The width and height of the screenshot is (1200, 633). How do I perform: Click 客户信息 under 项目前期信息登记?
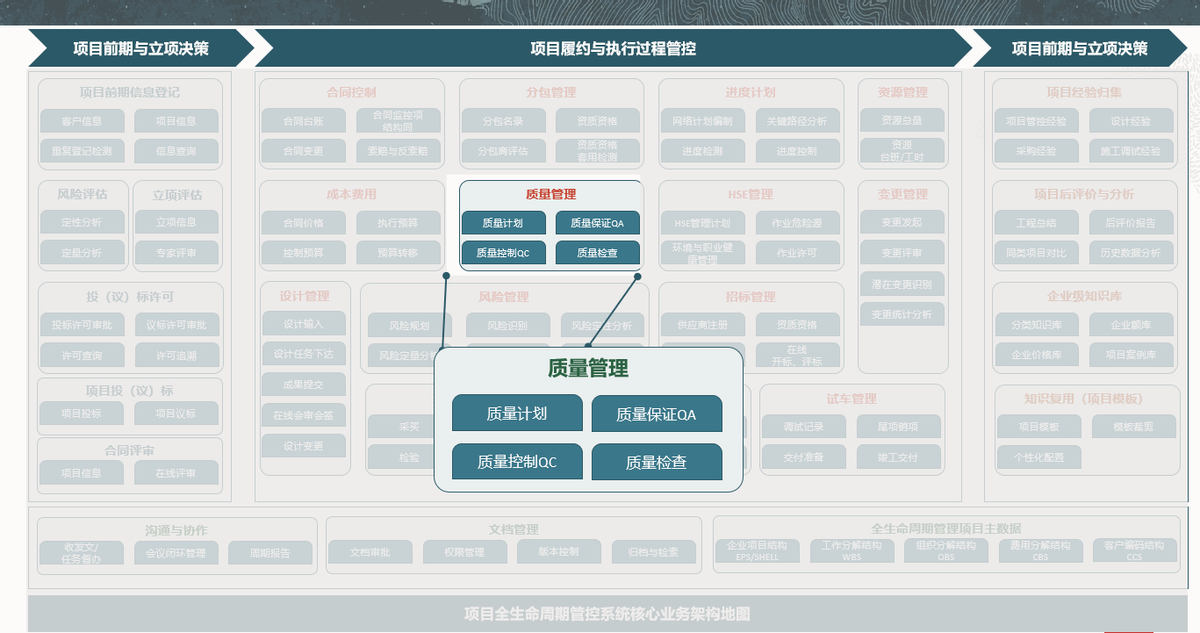pyautogui.click(x=81, y=121)
